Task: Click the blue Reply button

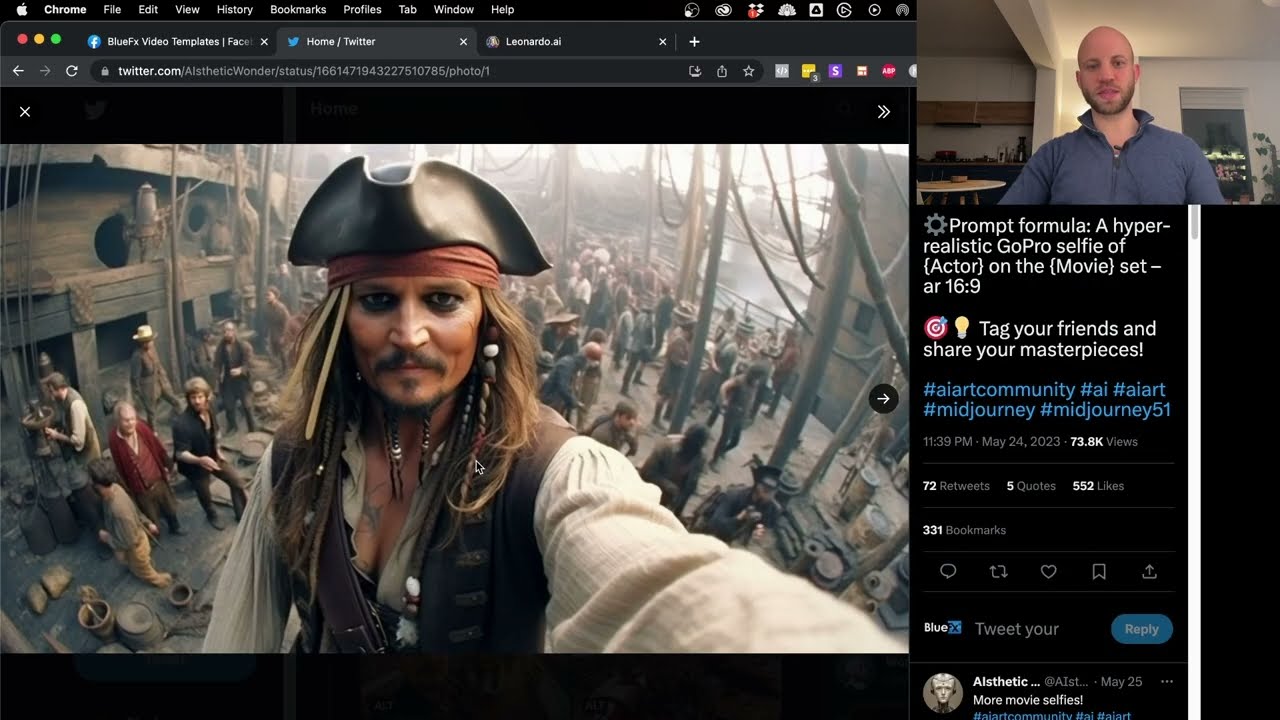Action: (x=1141, y=629)
